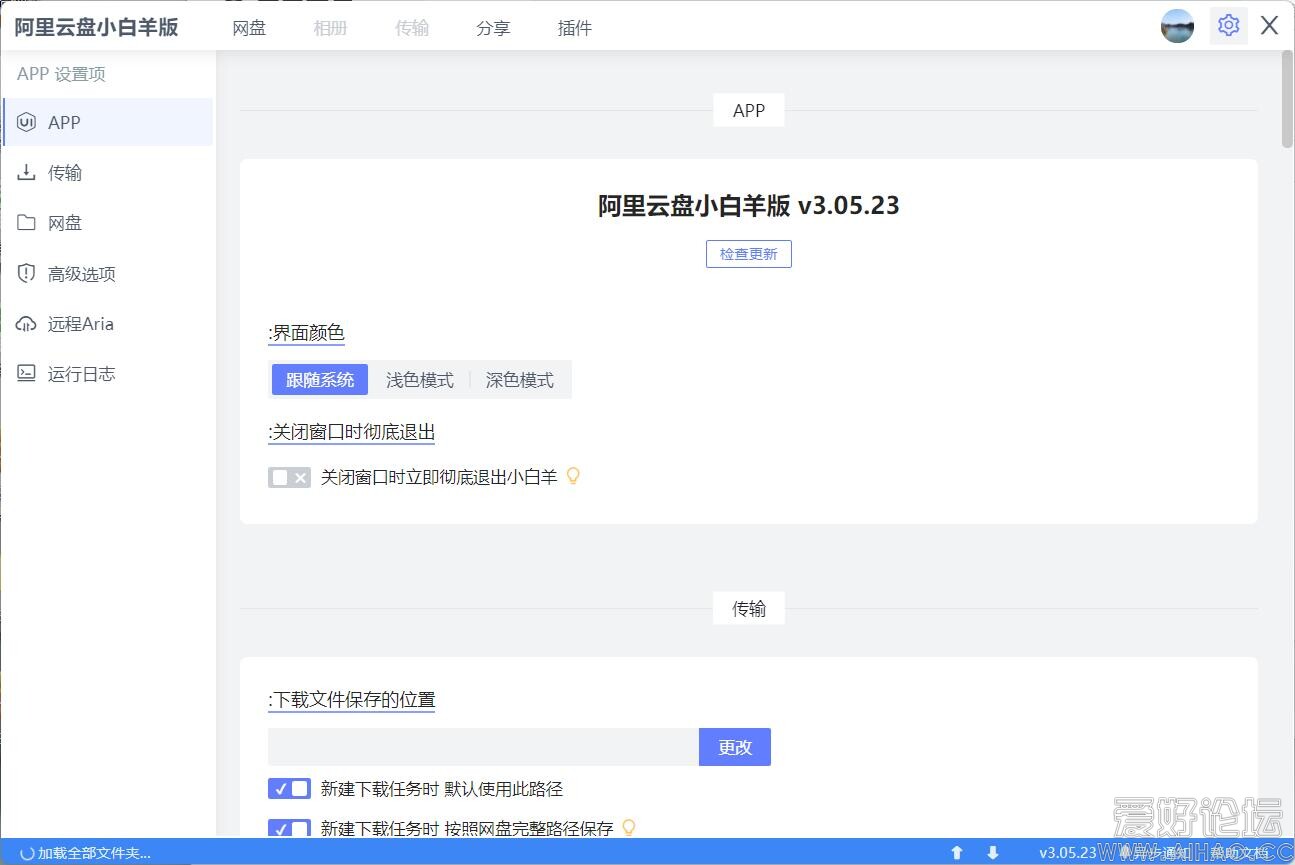The width and height of the screenshot is (1295, 865).
Task: Click the UI icon beside APP
Action: click(27, 122)
